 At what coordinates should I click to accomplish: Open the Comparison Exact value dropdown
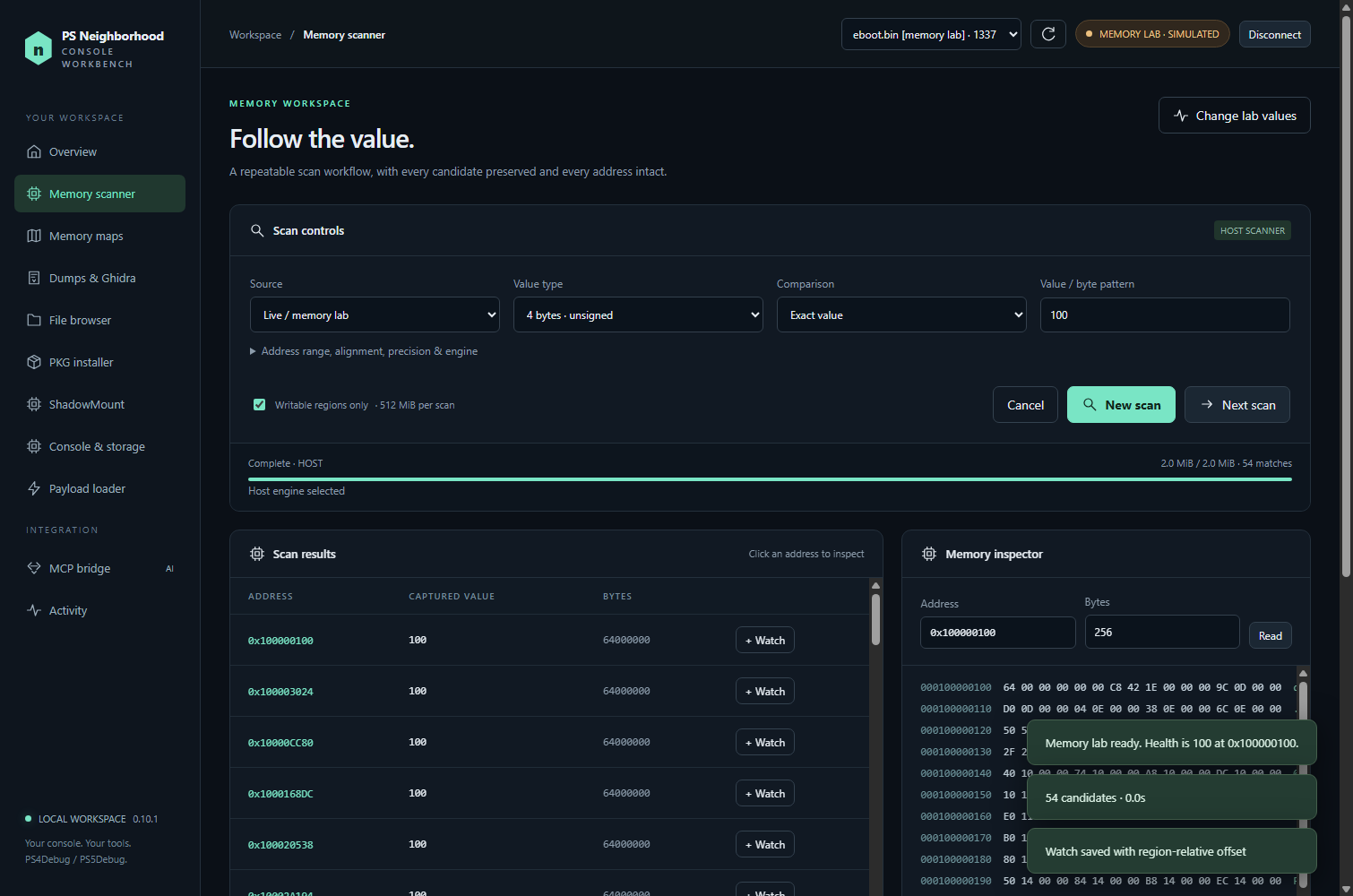pos(901,314)
